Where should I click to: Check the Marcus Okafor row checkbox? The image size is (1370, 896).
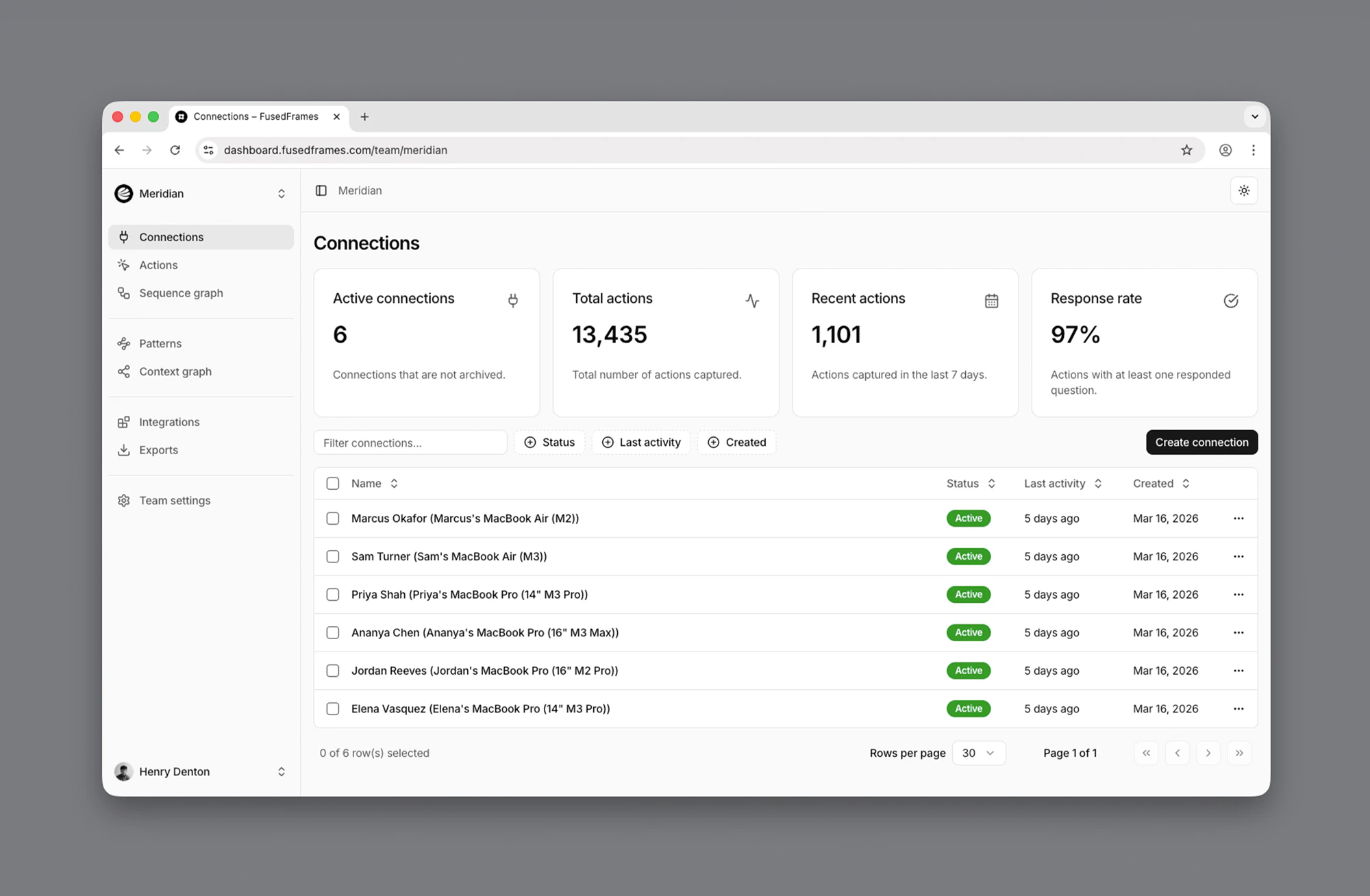(x=333, y=519)
